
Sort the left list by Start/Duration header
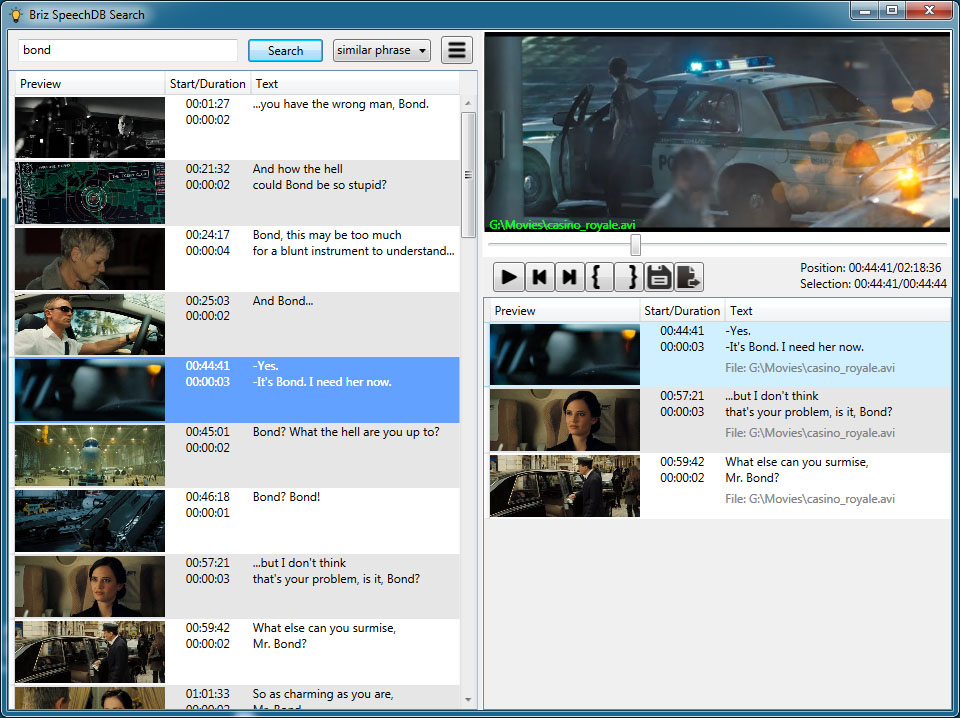[x=208, y=84]
